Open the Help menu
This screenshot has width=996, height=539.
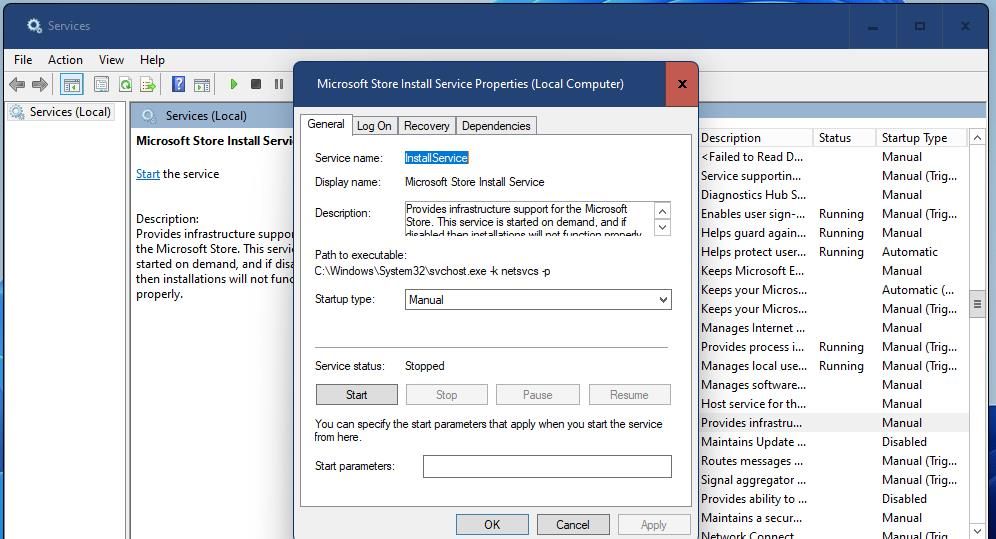pyautogui.click(x=152, y=60)
